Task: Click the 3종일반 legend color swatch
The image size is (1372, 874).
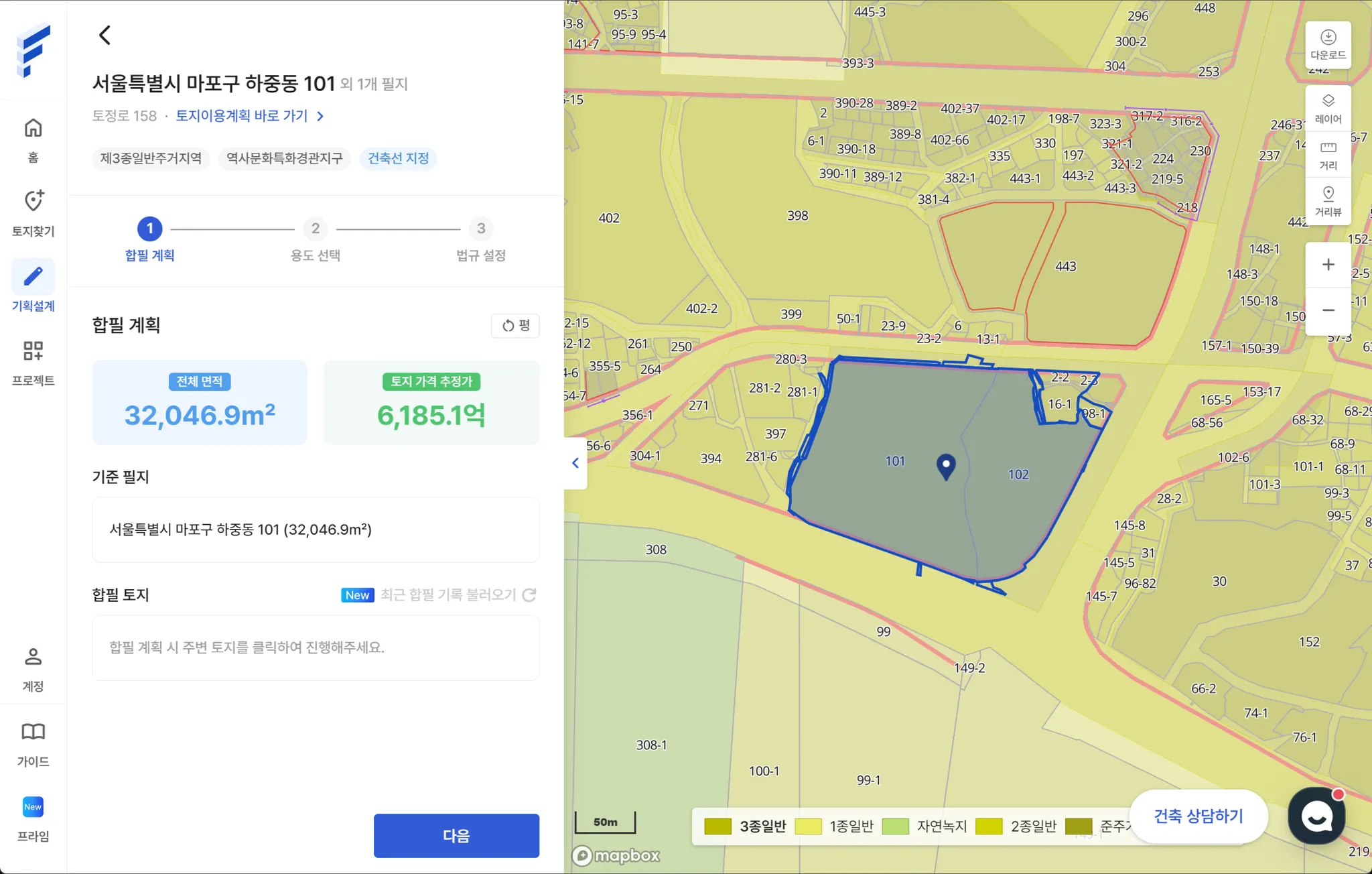Action: tap(717, 826)
